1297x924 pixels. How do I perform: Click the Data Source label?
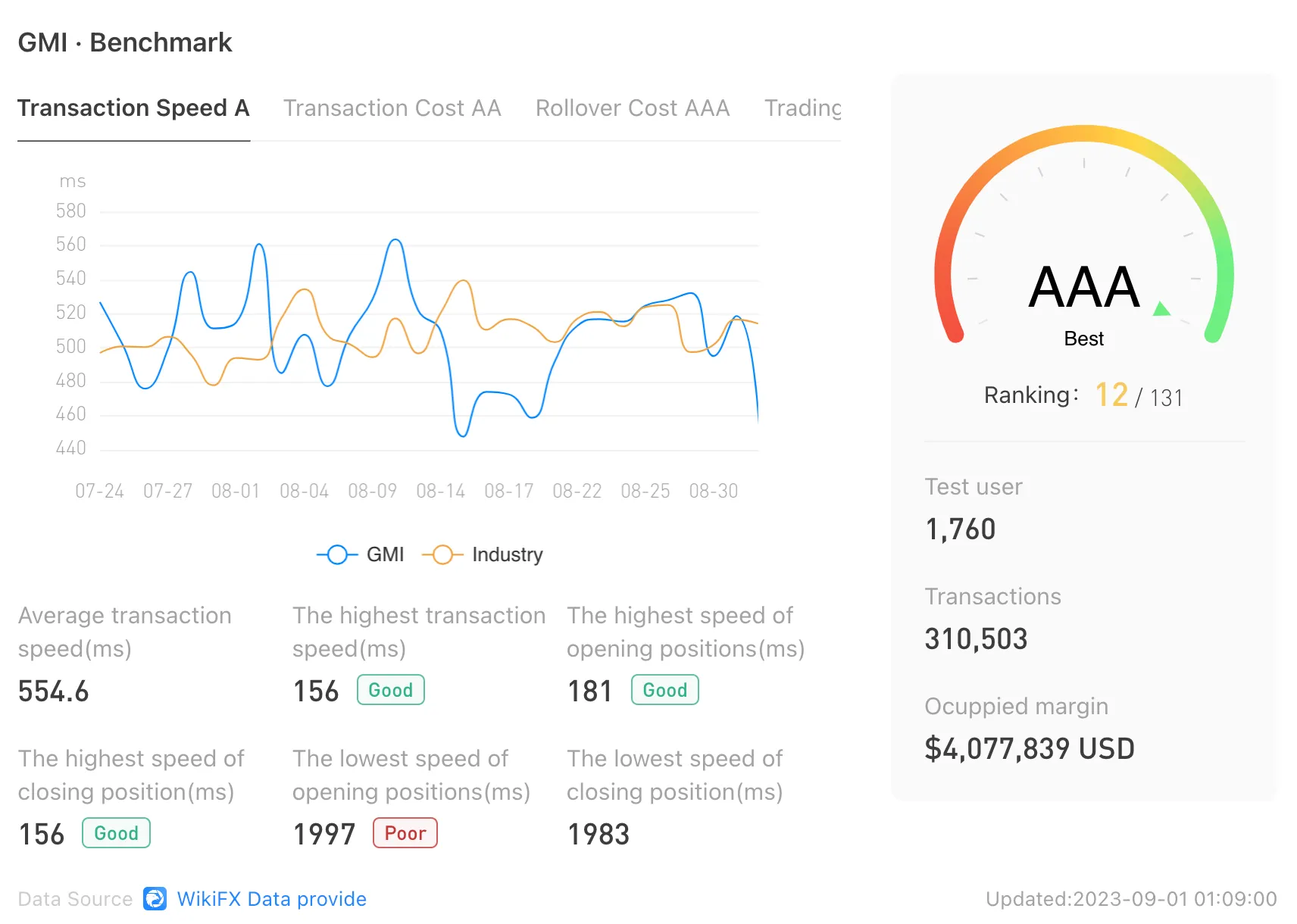75,899
